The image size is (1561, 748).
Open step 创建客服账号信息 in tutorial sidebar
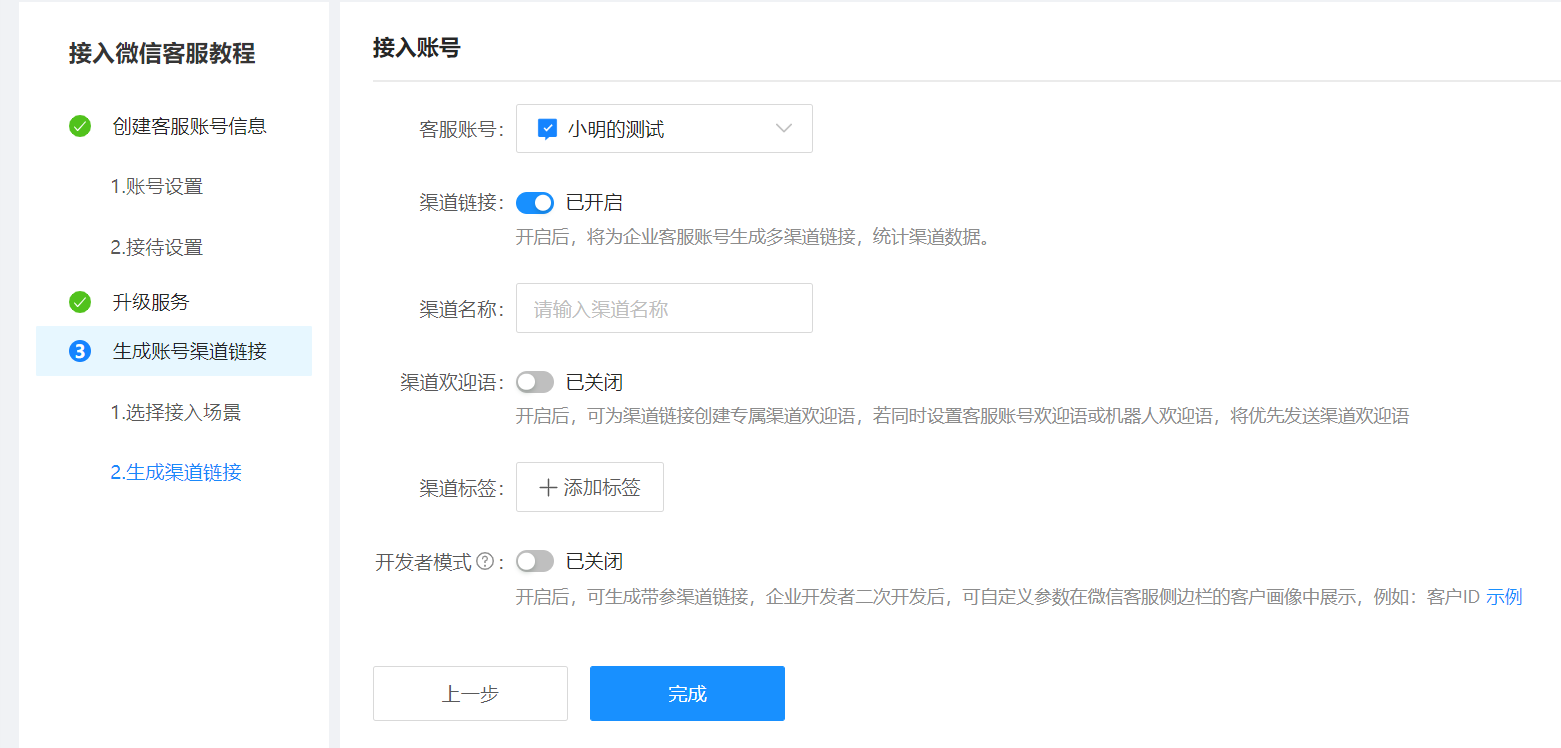189,126
